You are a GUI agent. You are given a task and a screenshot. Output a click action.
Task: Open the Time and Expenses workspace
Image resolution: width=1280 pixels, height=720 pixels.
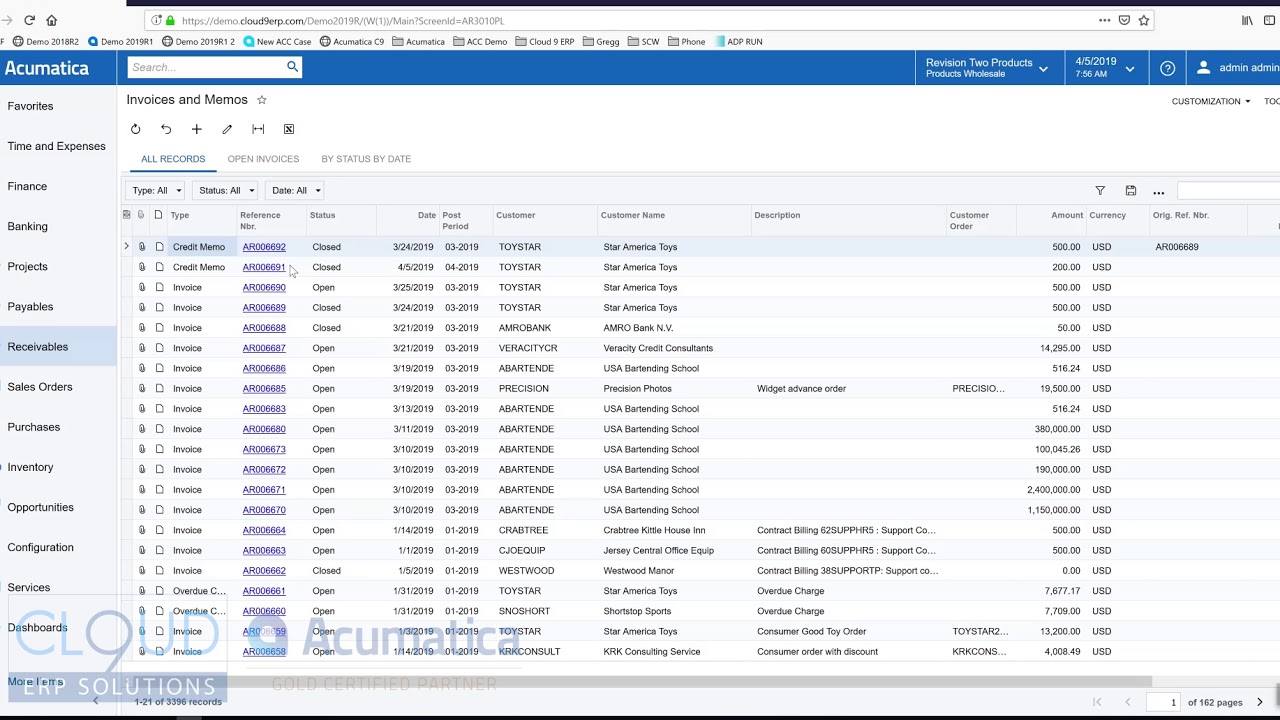pyautogui.click(x=56, y=146)
